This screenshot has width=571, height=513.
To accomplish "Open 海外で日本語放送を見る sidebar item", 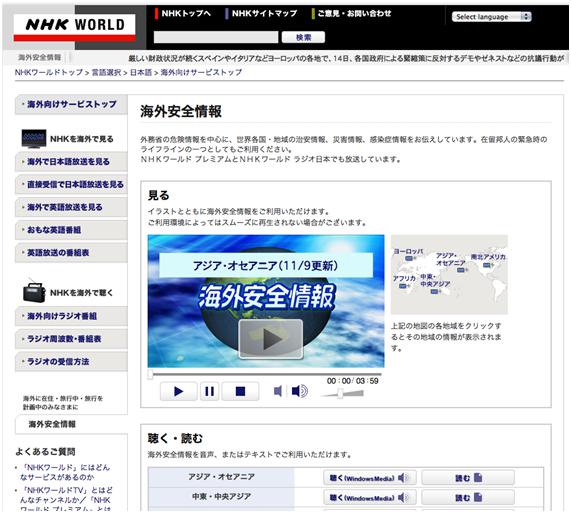I will (x=71, y=162).
